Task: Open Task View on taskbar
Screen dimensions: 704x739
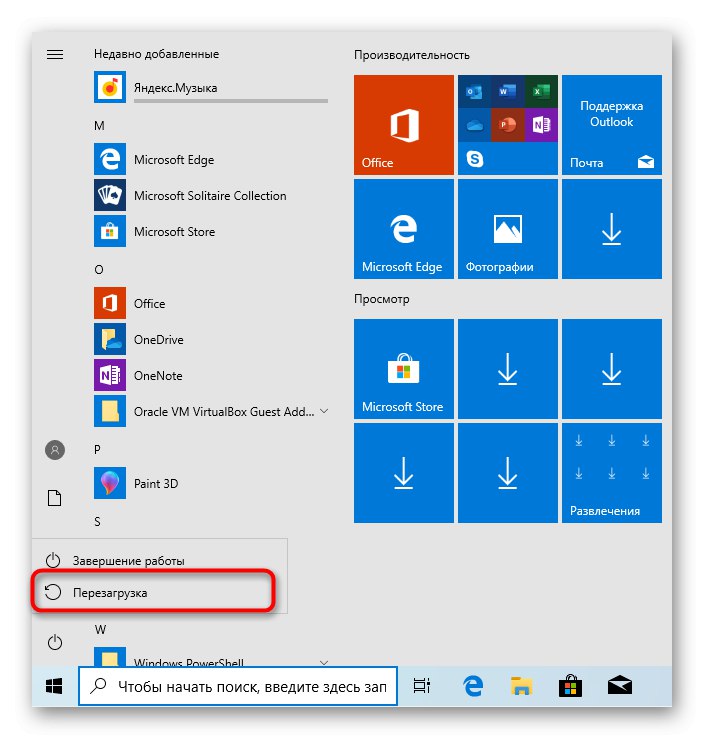Action: [421, 686]
